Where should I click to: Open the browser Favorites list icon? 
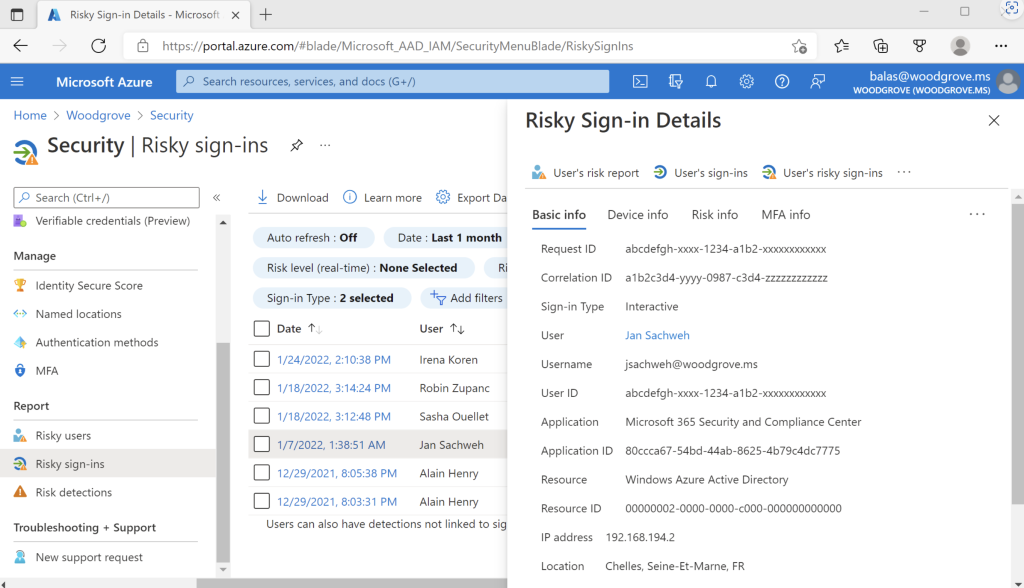coord(842,46)
